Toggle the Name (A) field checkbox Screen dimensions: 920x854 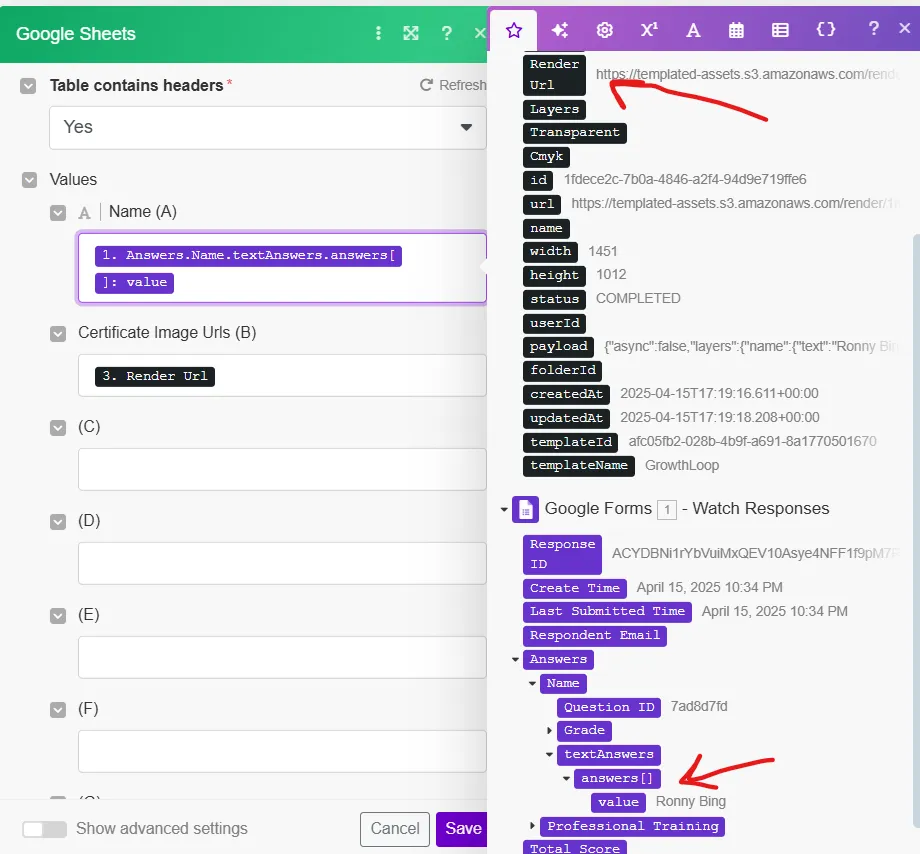tap(58, 212)
